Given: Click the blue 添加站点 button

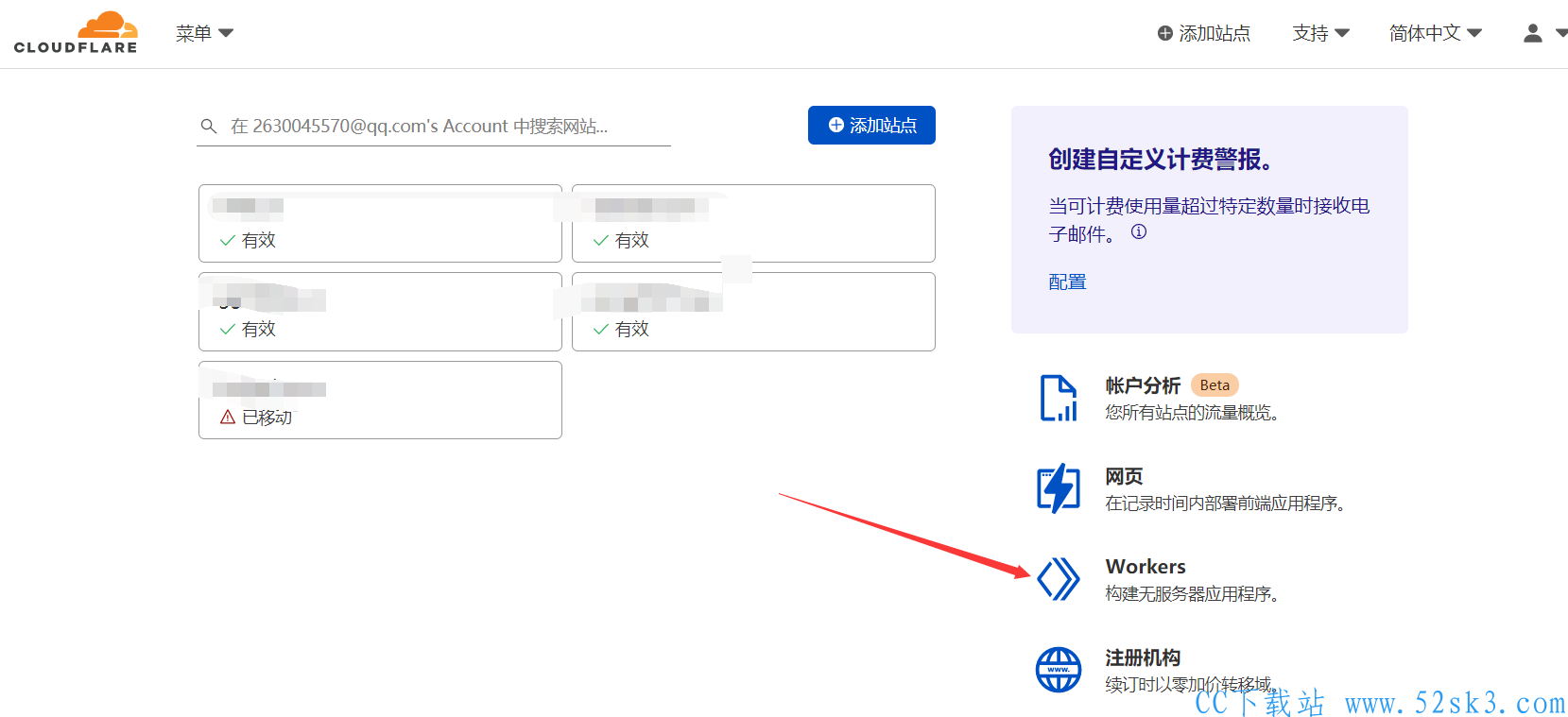Looking at the screenshot, I should 871,126.
